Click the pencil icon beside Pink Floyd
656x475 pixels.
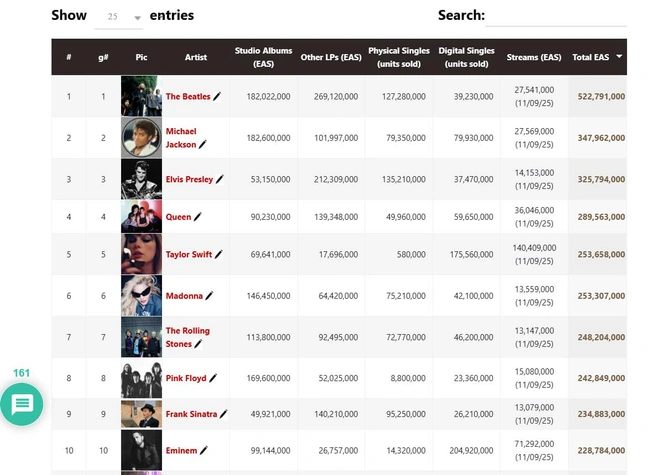tap(213, 379)
